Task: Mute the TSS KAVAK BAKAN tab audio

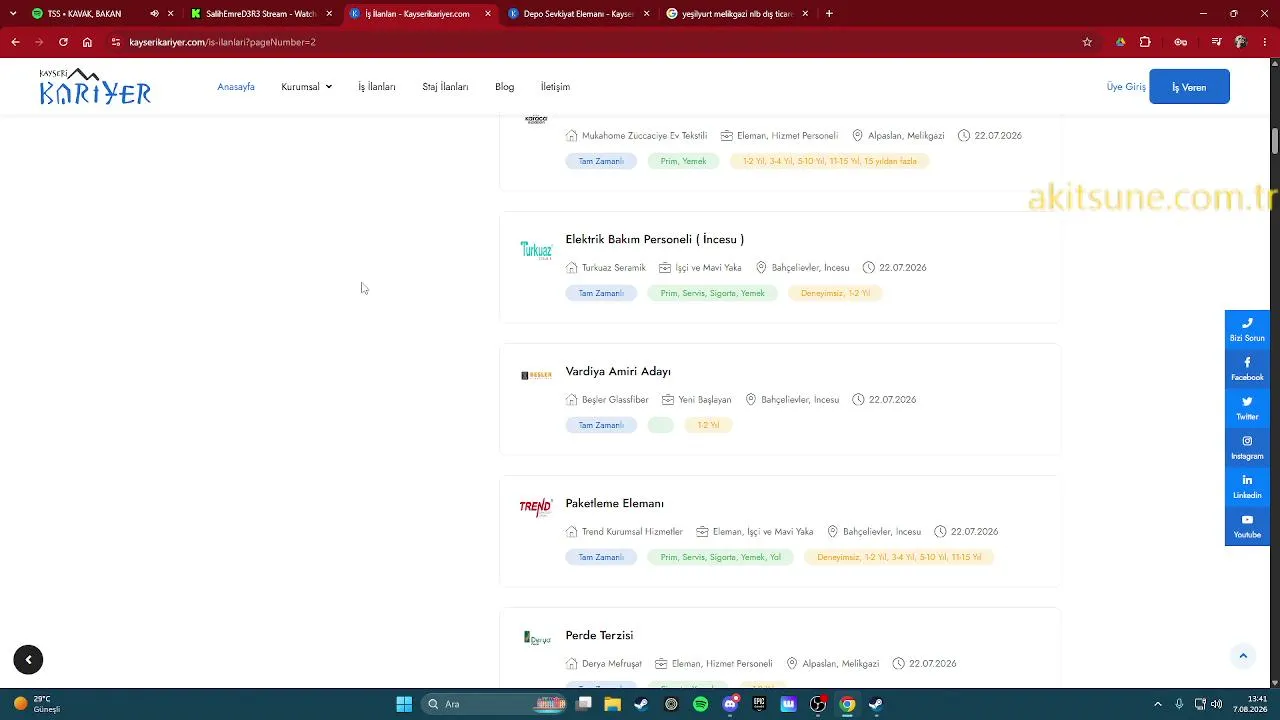Action: point(154,14)
